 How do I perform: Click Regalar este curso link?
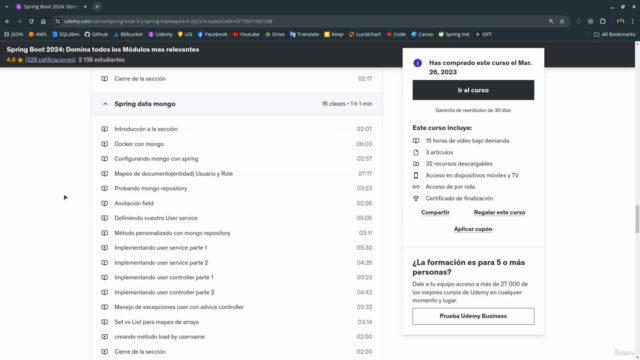tap(499, 212)
